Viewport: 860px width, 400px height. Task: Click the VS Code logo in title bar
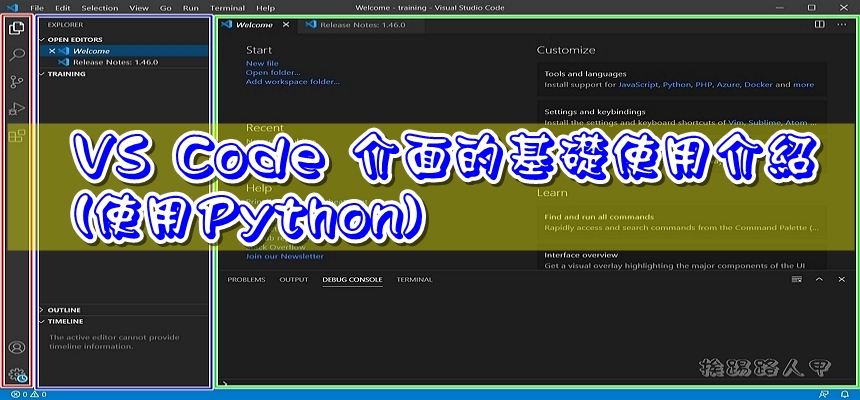click(13, 8)
